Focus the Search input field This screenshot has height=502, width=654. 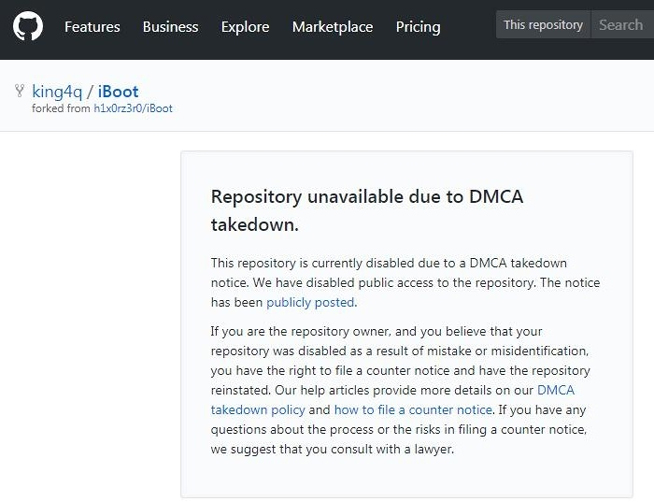622,25
